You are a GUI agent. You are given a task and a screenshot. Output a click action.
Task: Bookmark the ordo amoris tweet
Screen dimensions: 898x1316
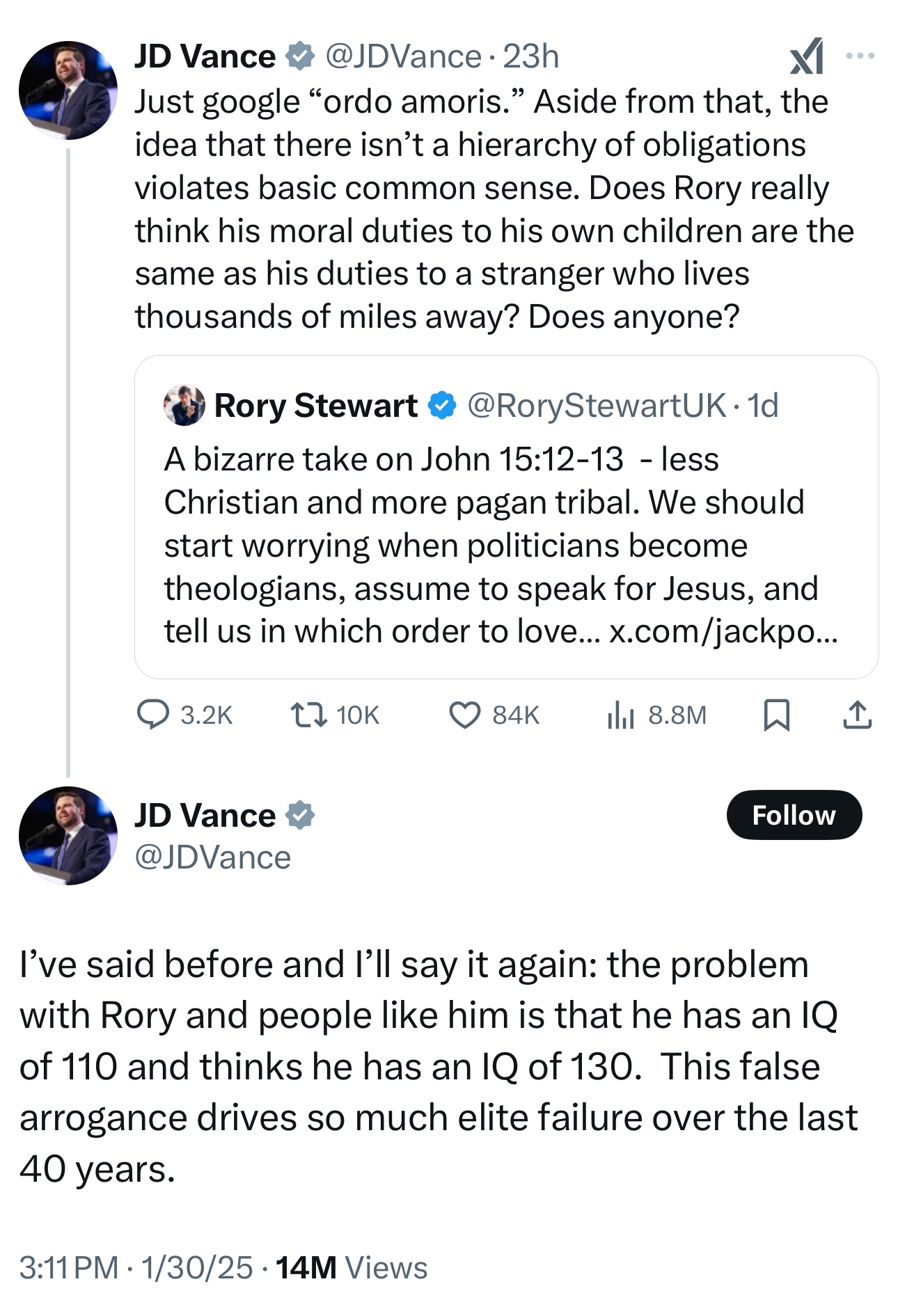[776, 715]
